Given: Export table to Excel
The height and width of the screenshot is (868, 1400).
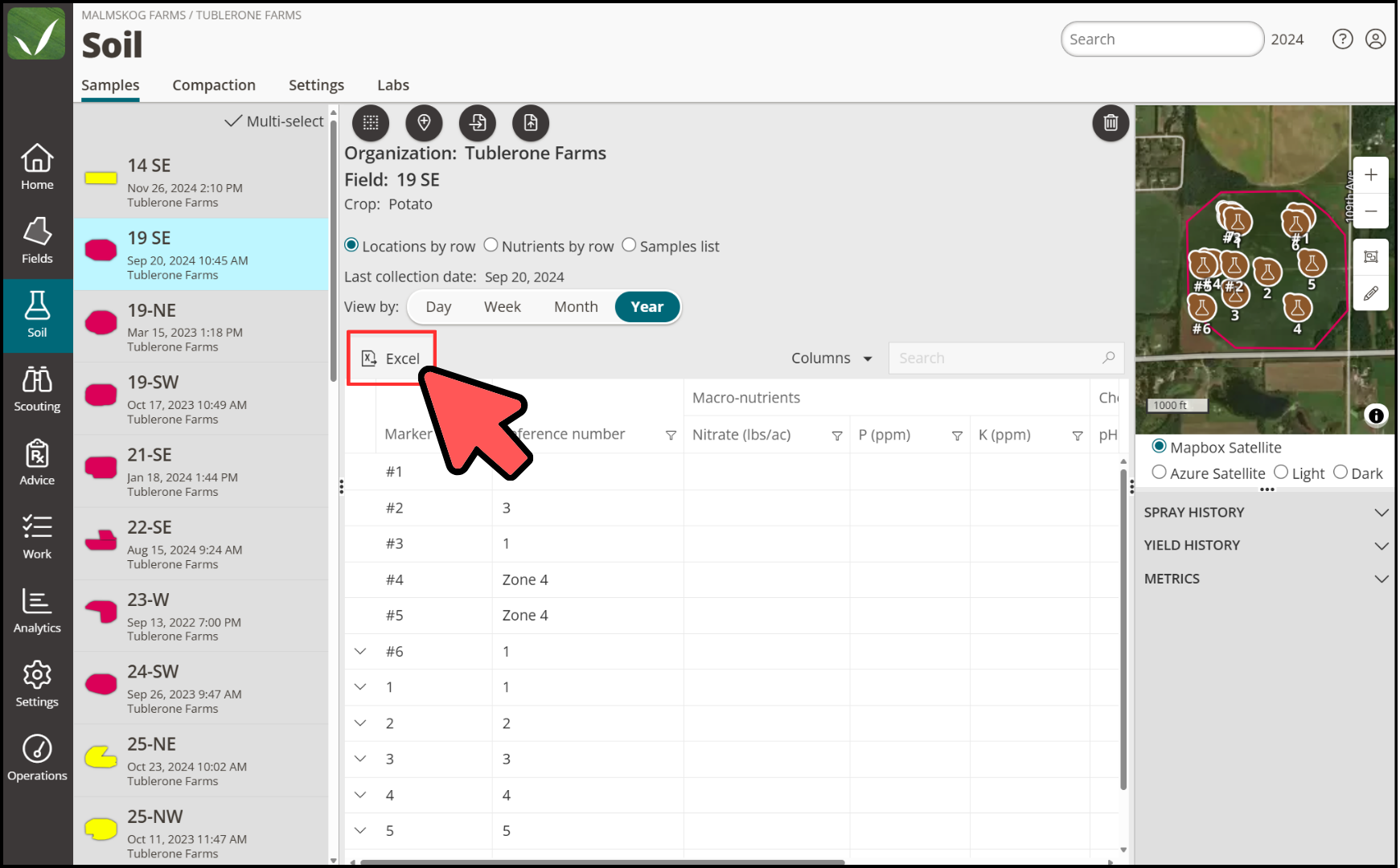Looking at the screenshot, I should pos(392,358).
